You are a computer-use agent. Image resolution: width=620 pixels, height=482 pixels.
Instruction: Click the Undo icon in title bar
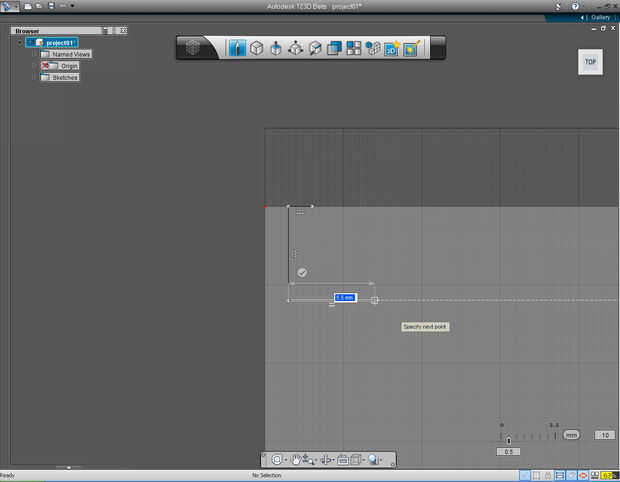(x=62, y=6)
